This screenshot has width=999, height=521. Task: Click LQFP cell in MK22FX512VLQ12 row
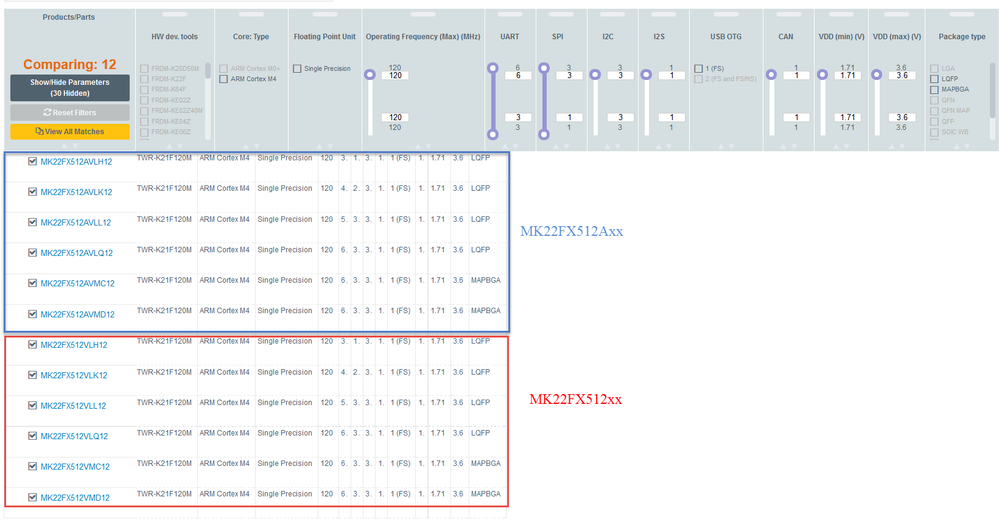pos(480,433)
